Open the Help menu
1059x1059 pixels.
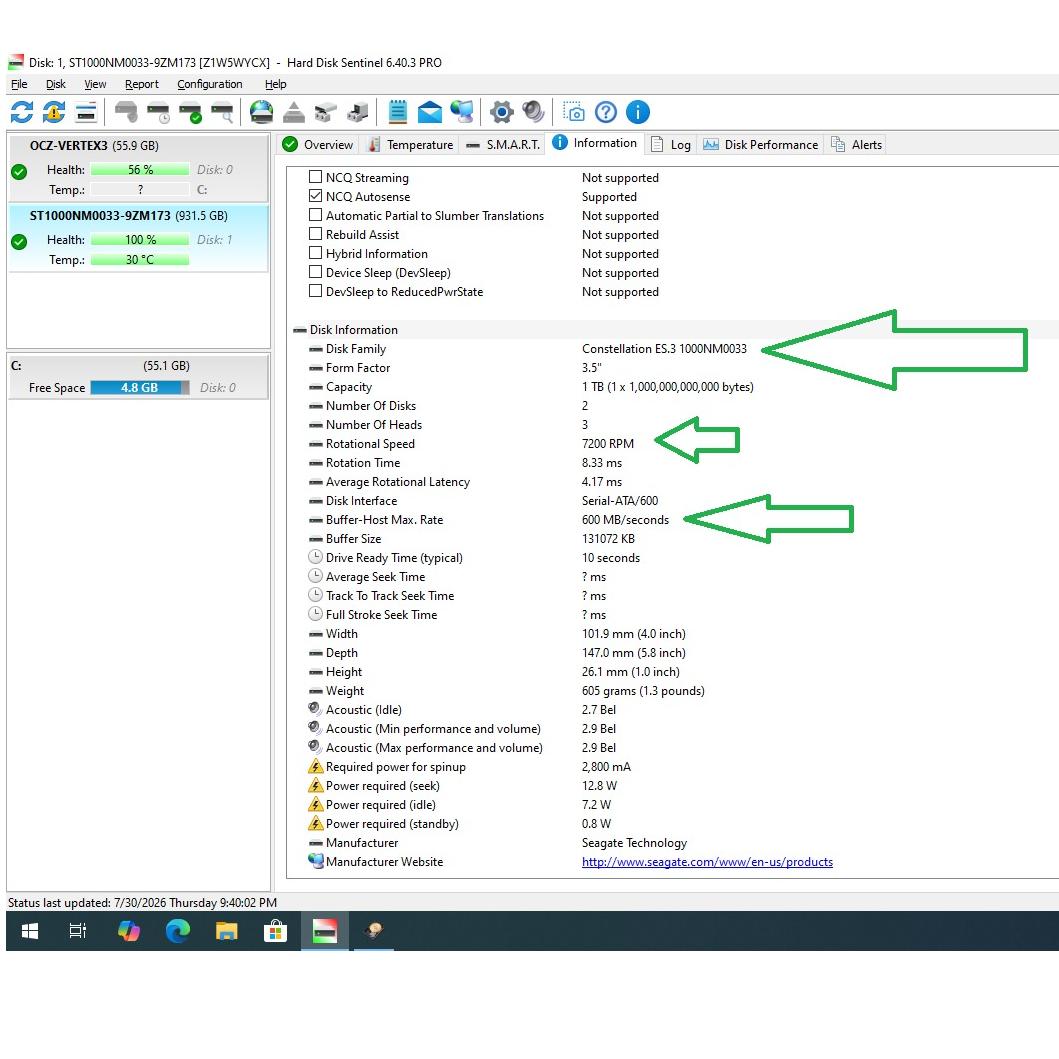(x=276, y=84)
